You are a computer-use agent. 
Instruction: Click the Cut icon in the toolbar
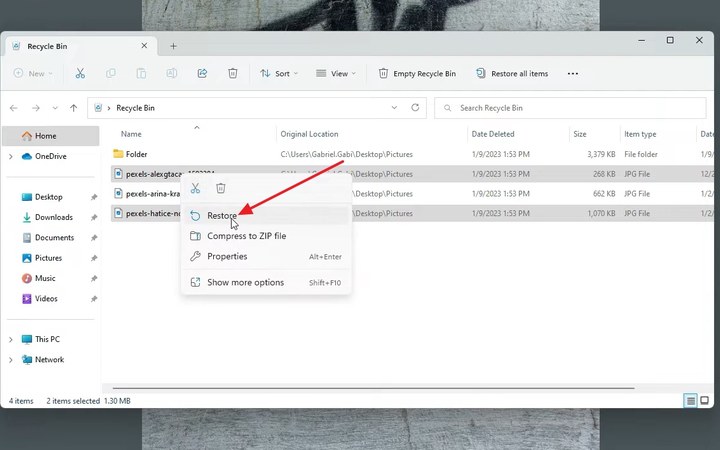80,73
